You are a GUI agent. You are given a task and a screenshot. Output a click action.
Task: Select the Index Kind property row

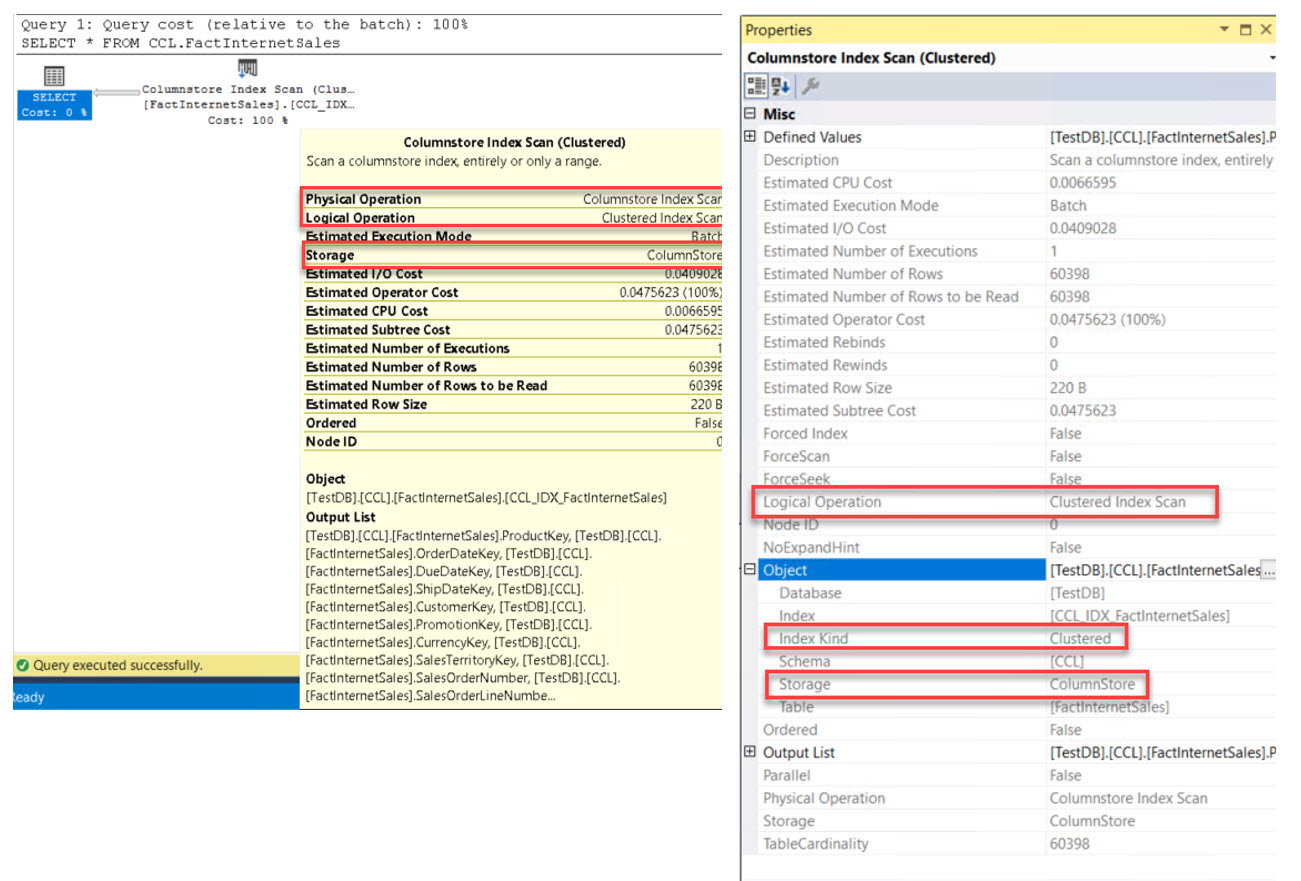[813, 638]
